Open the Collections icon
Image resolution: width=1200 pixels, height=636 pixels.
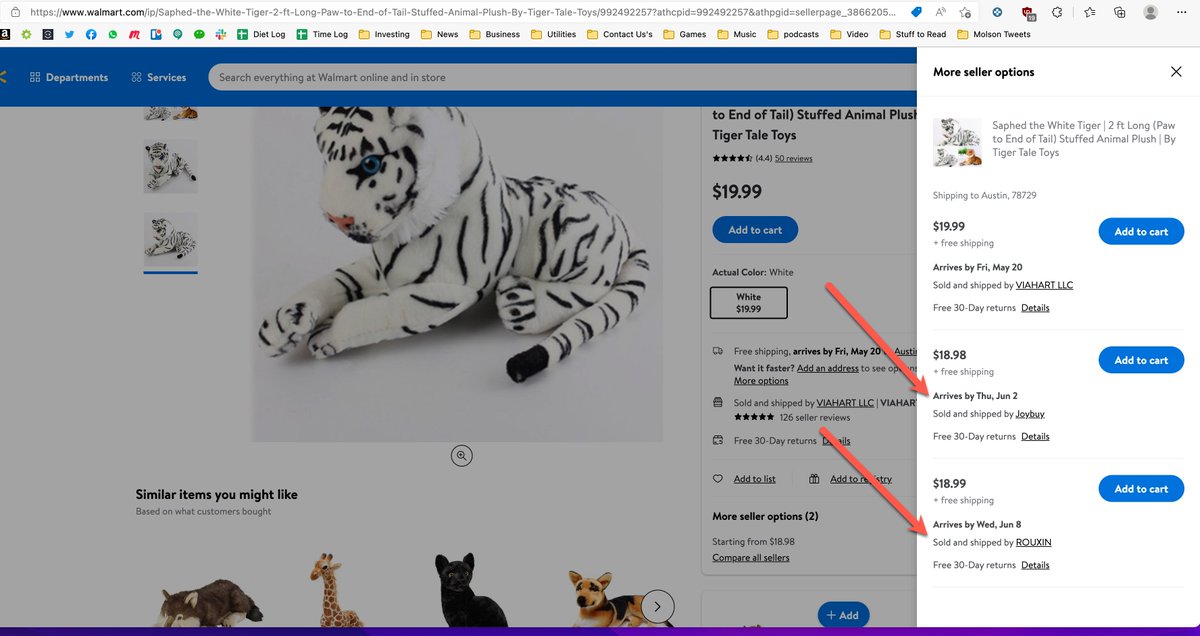tap(1119, 12)
